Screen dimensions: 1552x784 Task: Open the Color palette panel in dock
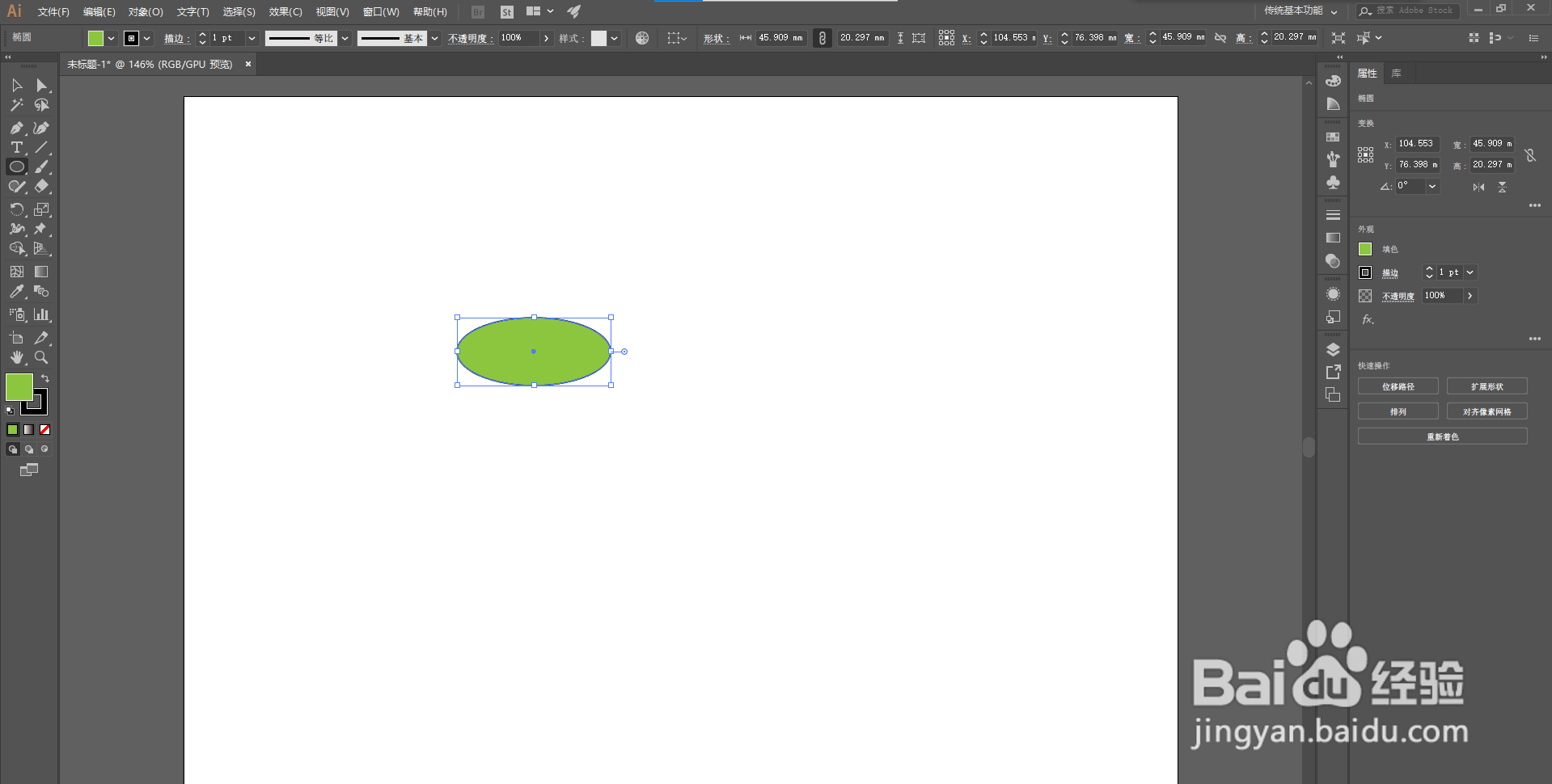tap(1334, 80)
